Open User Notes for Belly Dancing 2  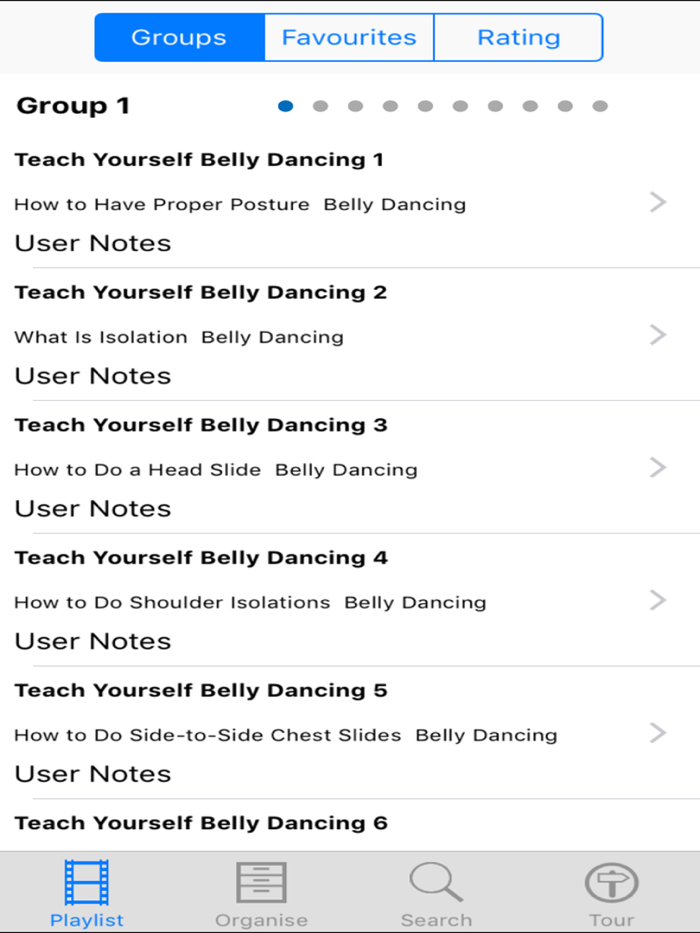pos(92,376)
